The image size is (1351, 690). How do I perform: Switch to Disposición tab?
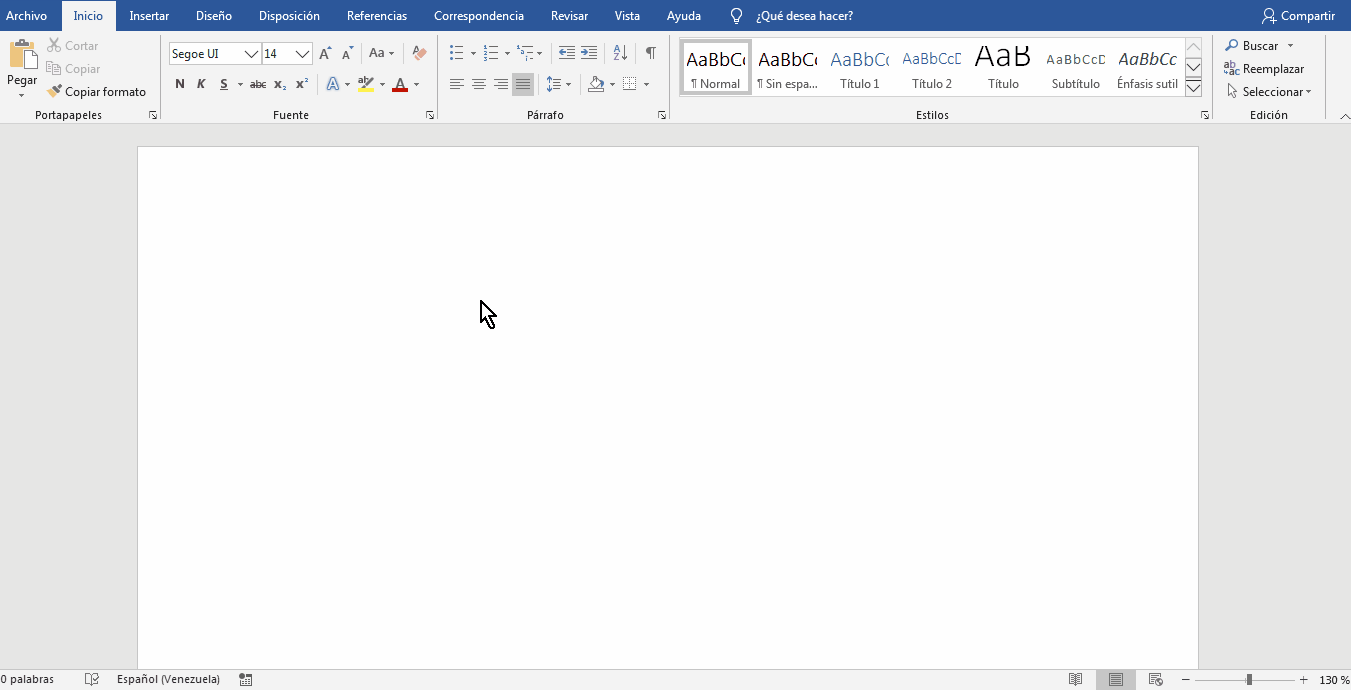click(289, 16)
